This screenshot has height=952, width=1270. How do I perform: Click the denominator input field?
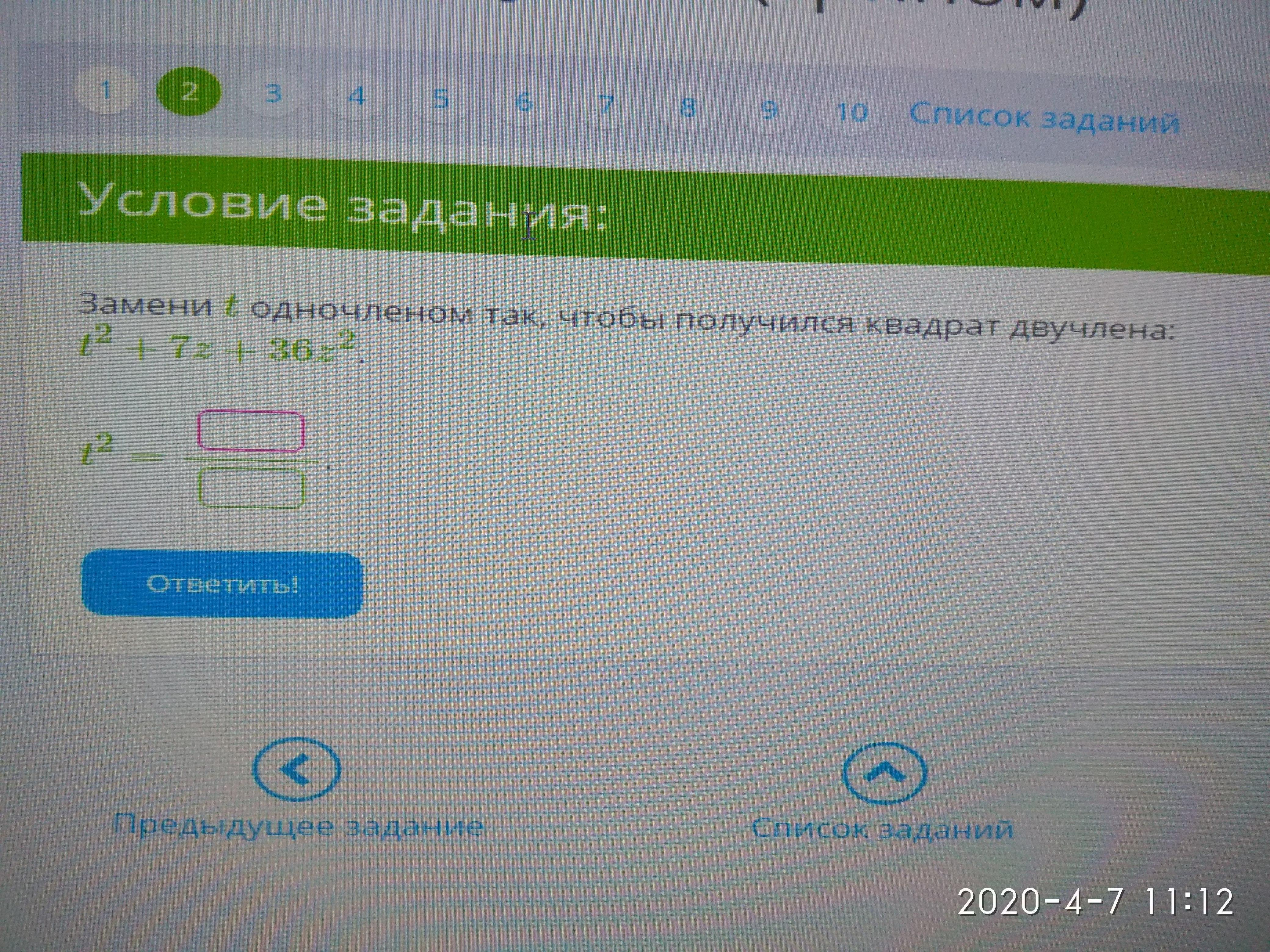tap(251, 488)
